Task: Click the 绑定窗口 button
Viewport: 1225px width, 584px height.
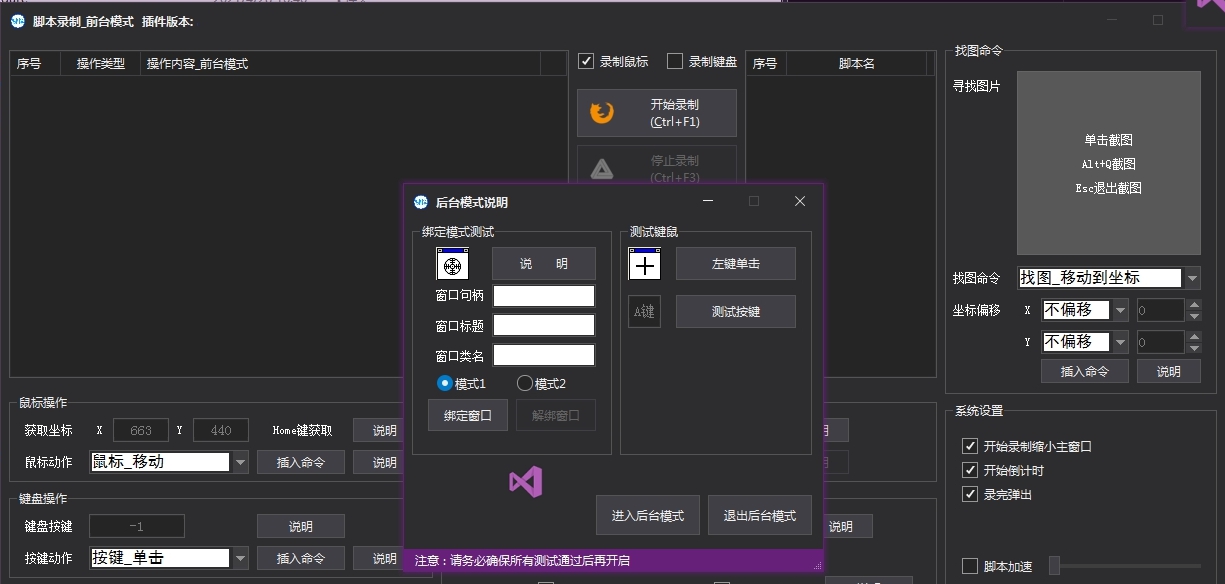Action: point(467,415)
